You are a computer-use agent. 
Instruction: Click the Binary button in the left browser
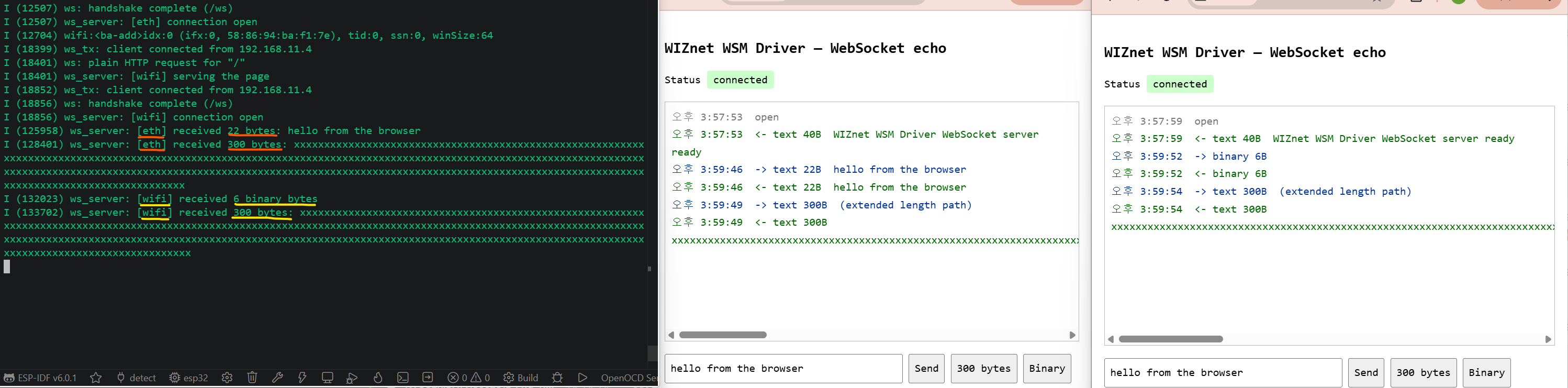click(1047, 369)
